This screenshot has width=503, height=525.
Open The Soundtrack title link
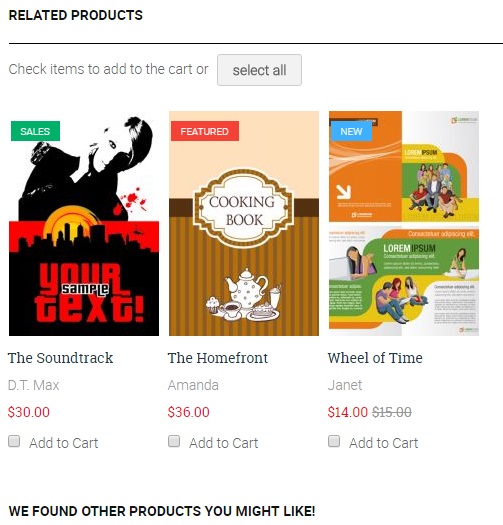(61, 358)
